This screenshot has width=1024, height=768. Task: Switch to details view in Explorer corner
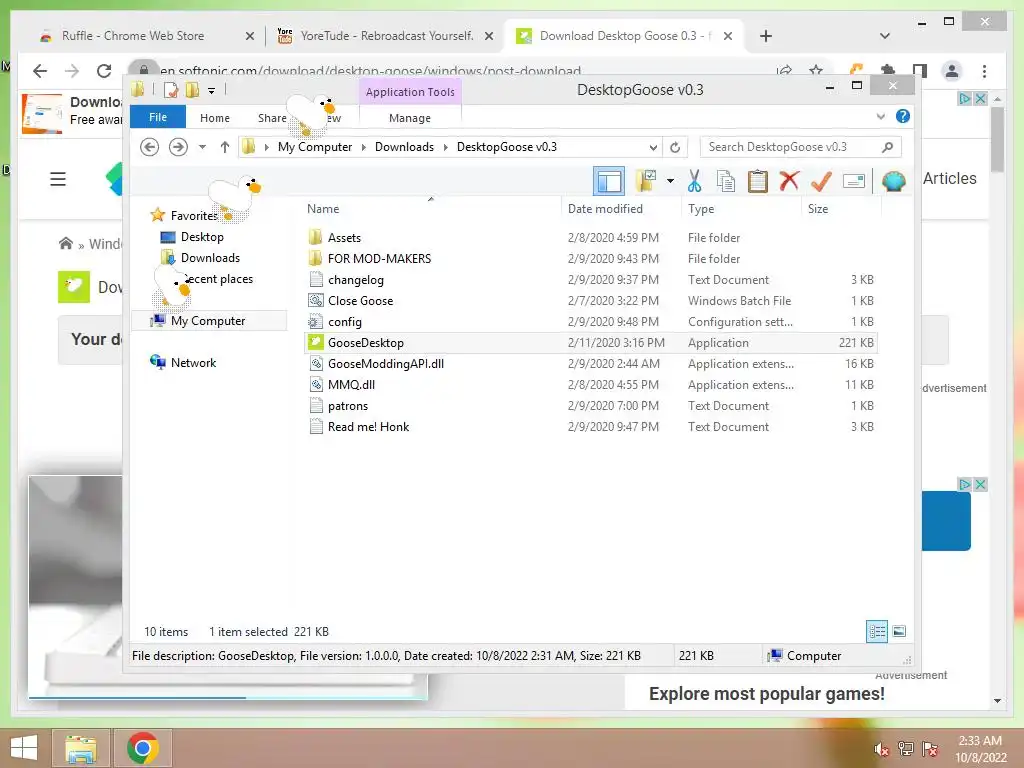[x=877, y=631]
